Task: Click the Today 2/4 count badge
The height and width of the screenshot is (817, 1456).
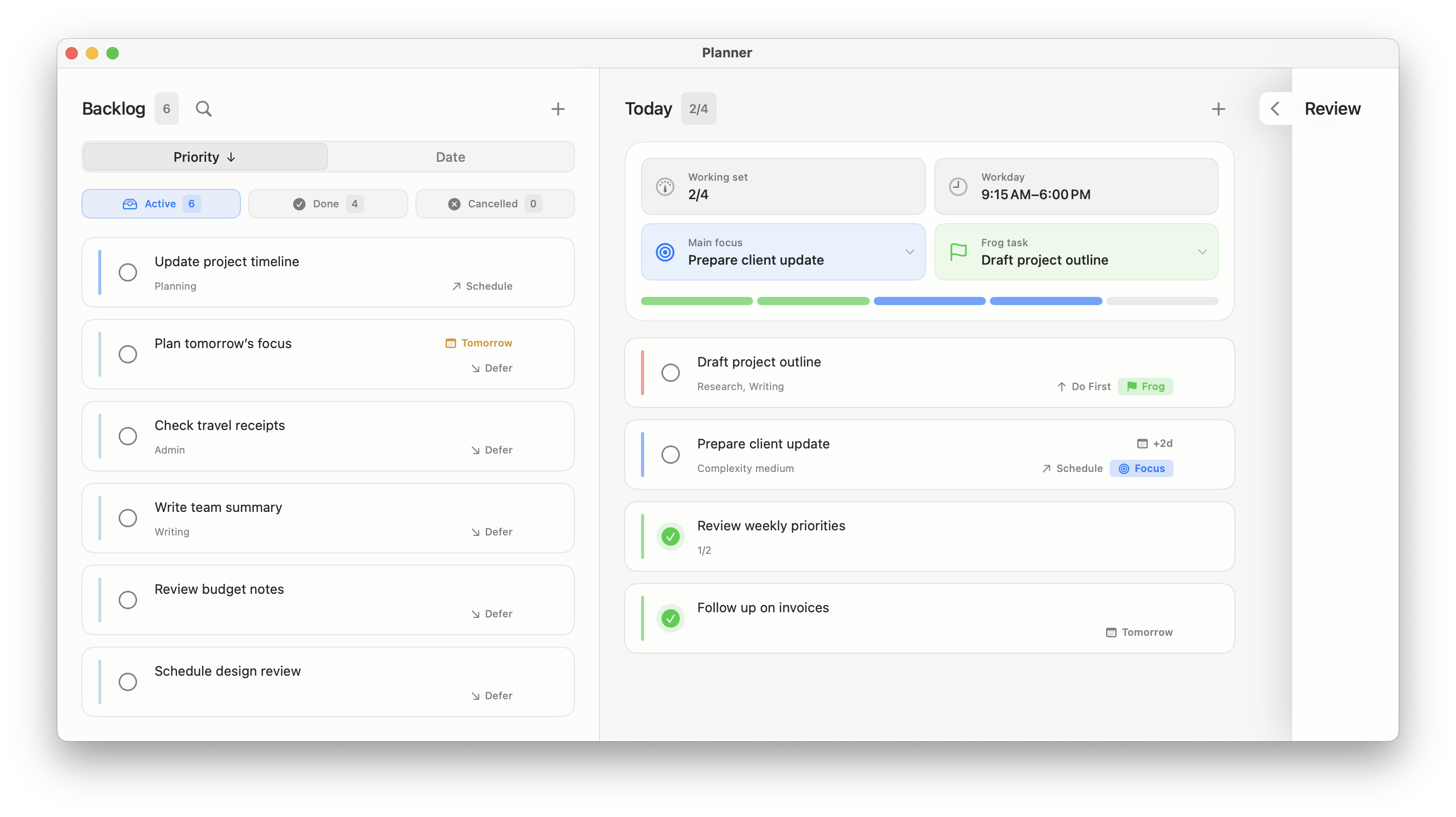Action: point(698,109)
